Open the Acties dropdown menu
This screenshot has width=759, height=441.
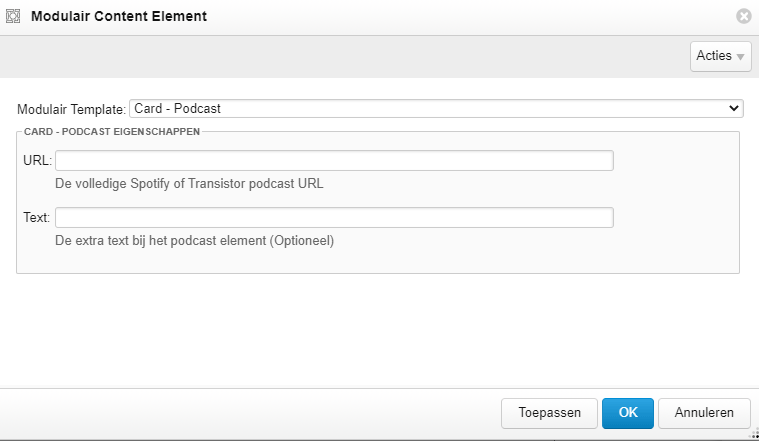coord(720,56)
